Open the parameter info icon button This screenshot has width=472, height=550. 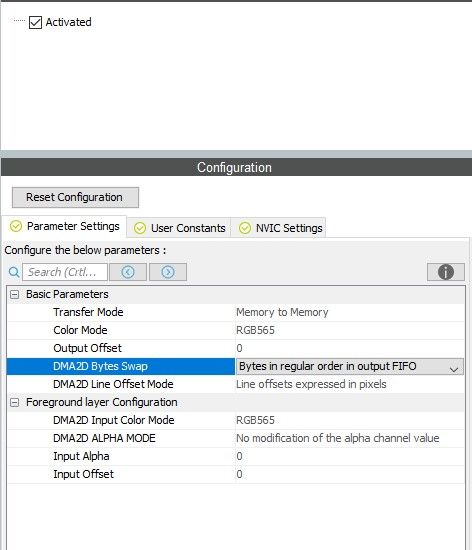click(x=446, y=272)
